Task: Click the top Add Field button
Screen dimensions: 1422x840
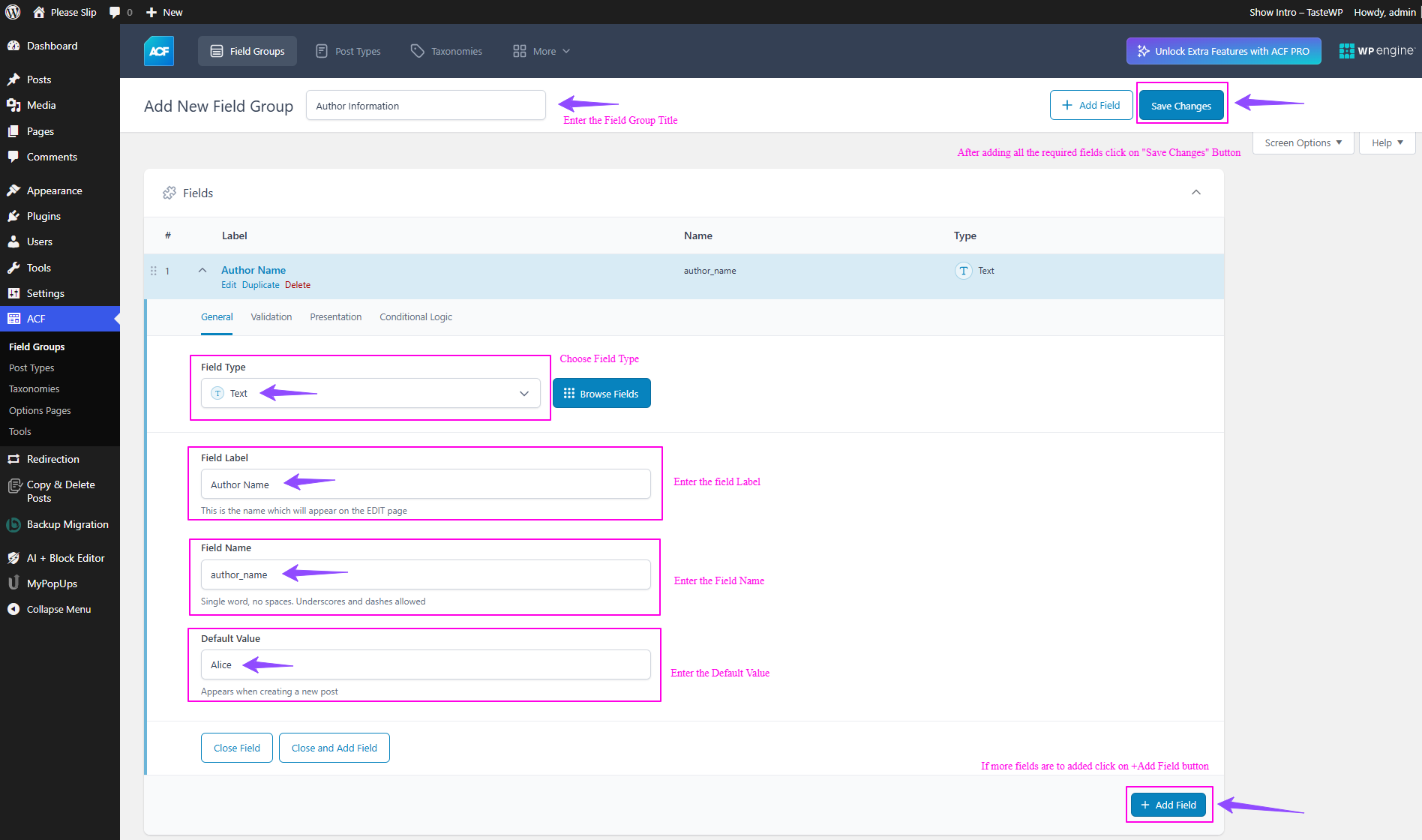Action: pyautogui.click(x=1091, y=105)
